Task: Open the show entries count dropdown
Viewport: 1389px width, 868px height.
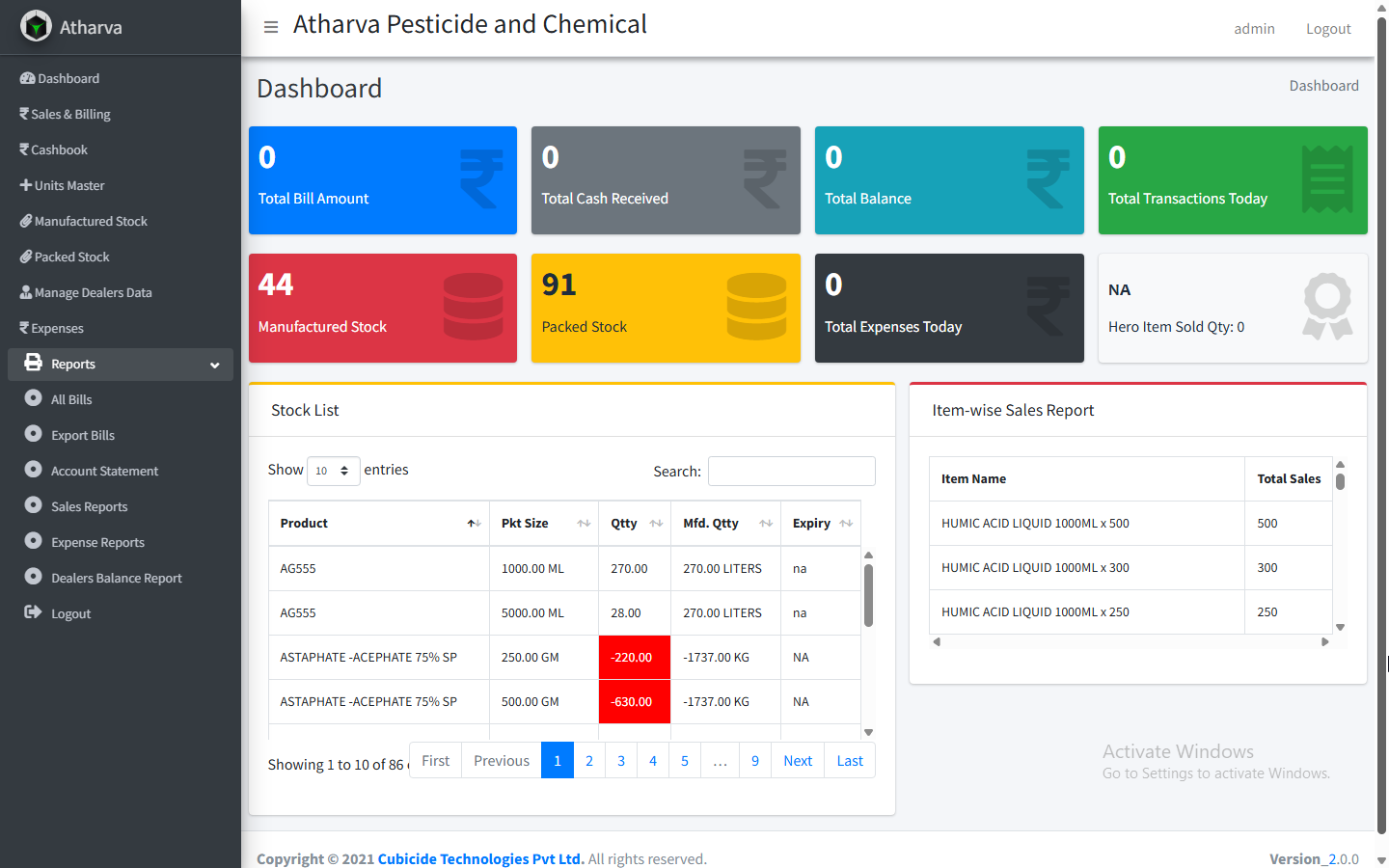Action: (x=333, y=471)
